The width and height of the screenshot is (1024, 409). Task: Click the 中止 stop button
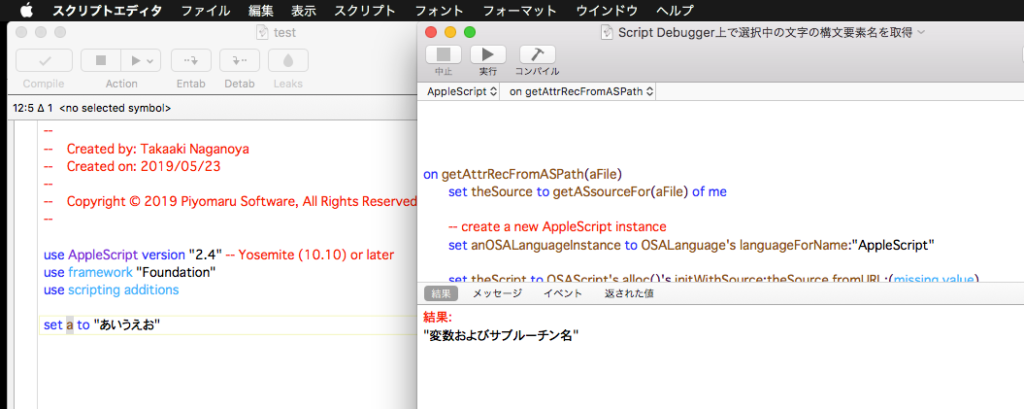click(443, 54)
